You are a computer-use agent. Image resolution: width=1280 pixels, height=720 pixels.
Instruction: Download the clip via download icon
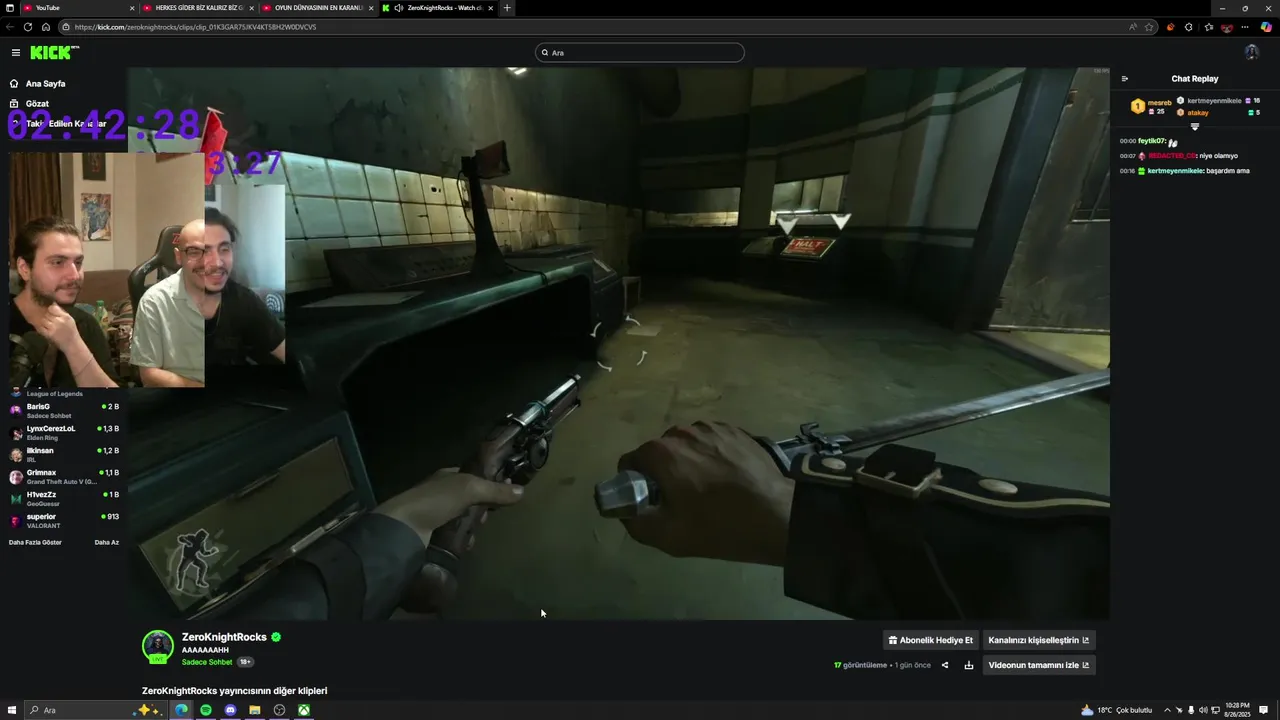969,665
